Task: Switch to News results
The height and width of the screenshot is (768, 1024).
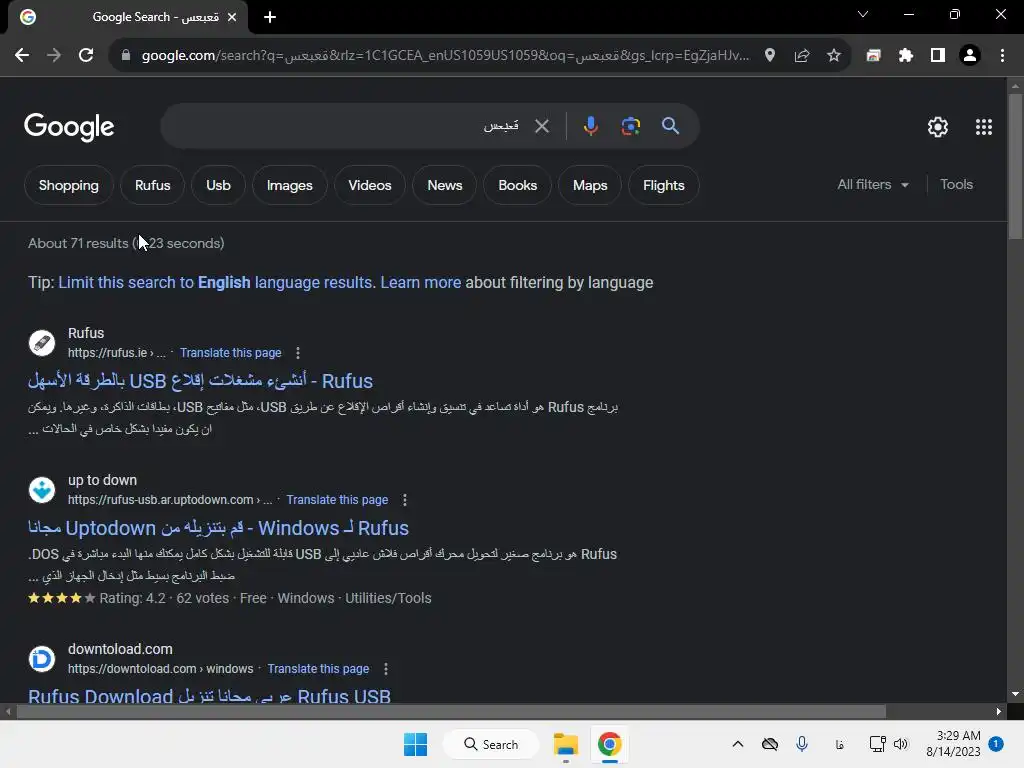Action: pyautogui.click(x=445, y=185)
